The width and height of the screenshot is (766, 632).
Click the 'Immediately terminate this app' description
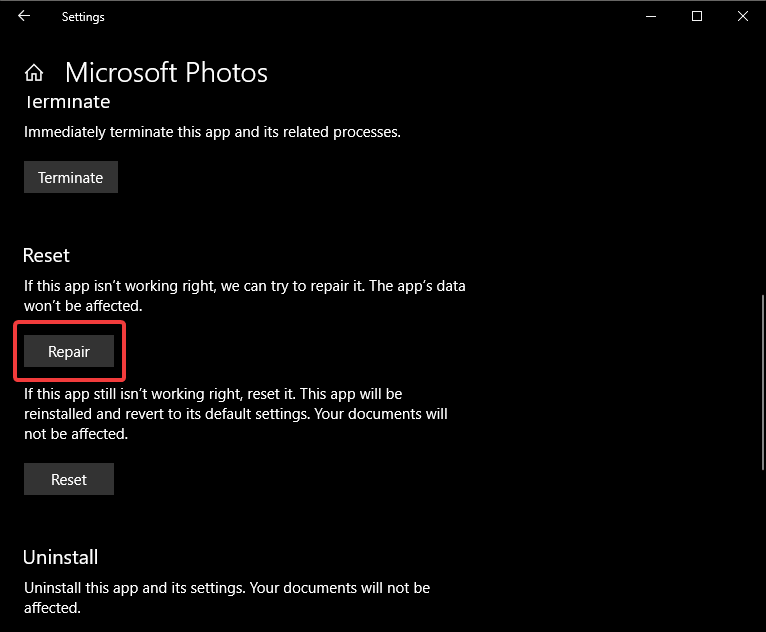[212, 132]
